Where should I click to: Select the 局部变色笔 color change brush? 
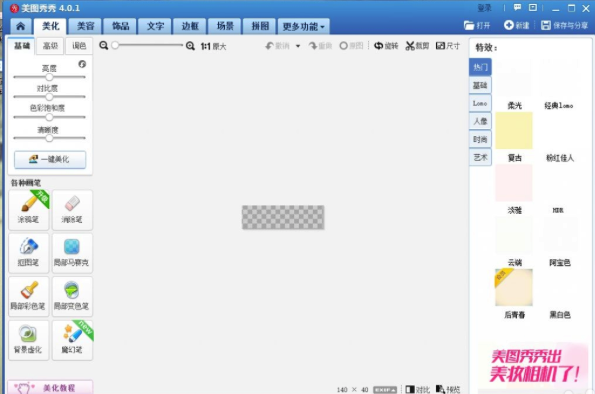72,296
